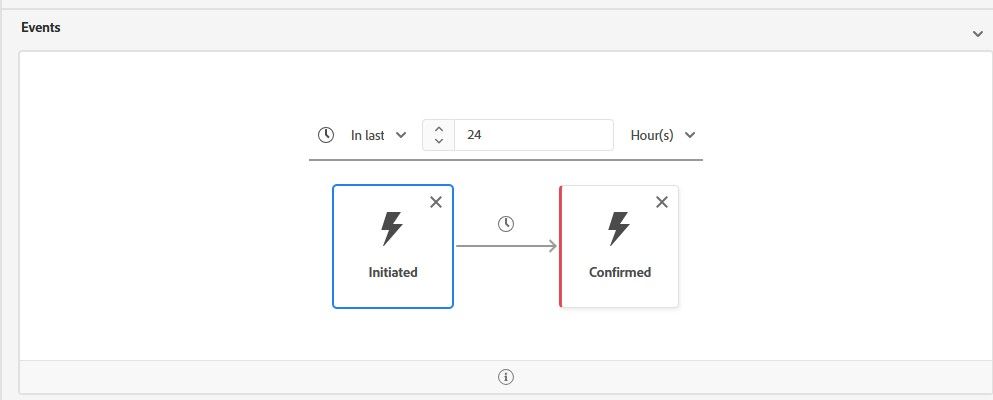Click the Events section heading

pyautogui.click(x=41, y=28)
